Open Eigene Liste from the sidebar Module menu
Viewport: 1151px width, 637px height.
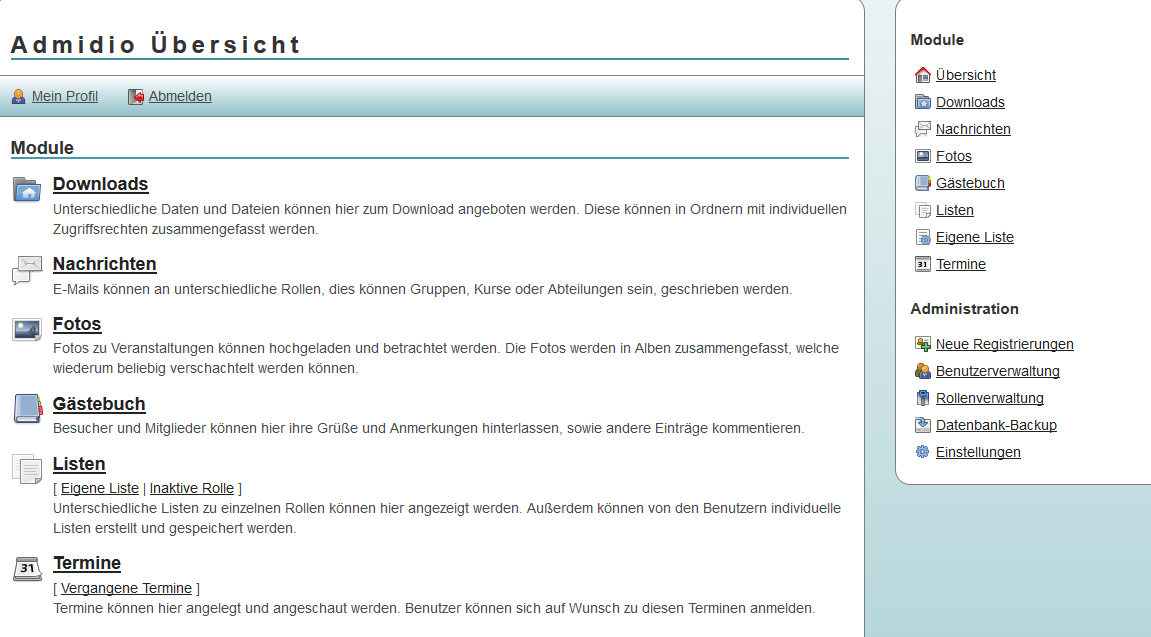coord(974,237)
